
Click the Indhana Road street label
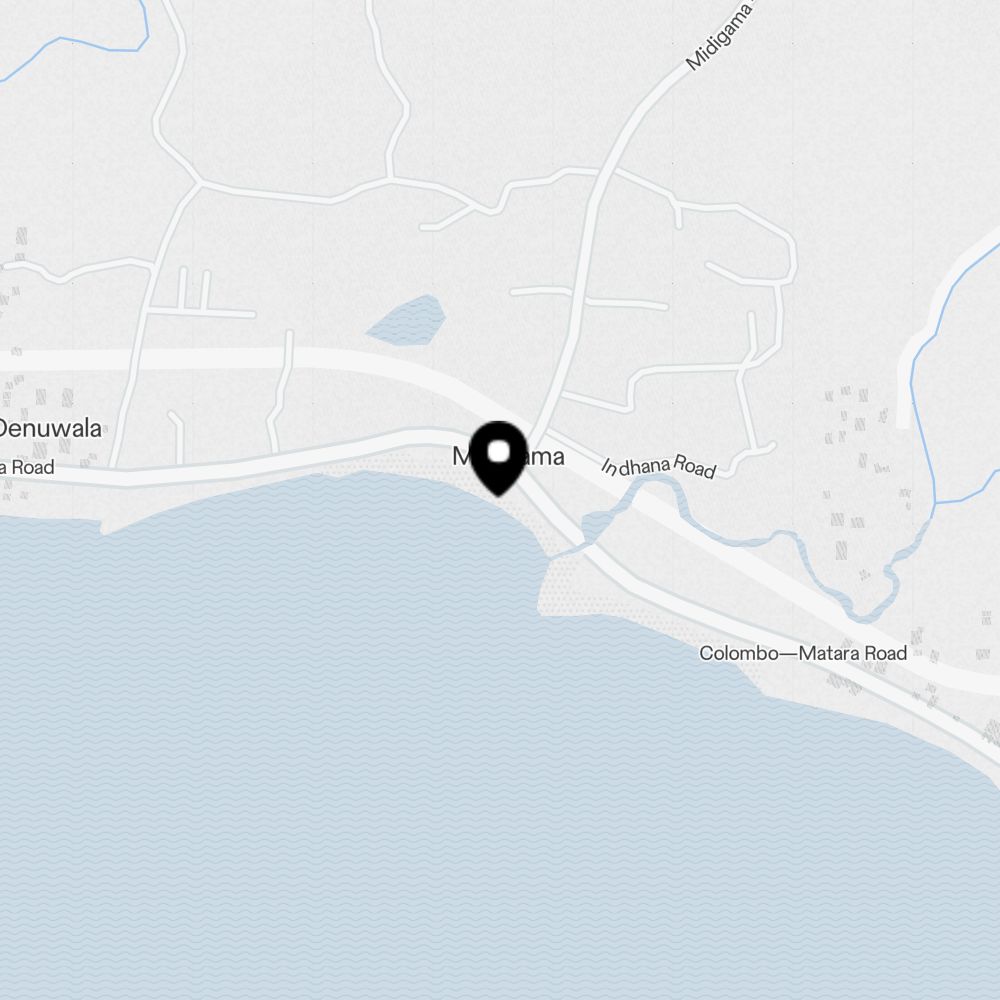pyautogui.click(x=659, y=467)
